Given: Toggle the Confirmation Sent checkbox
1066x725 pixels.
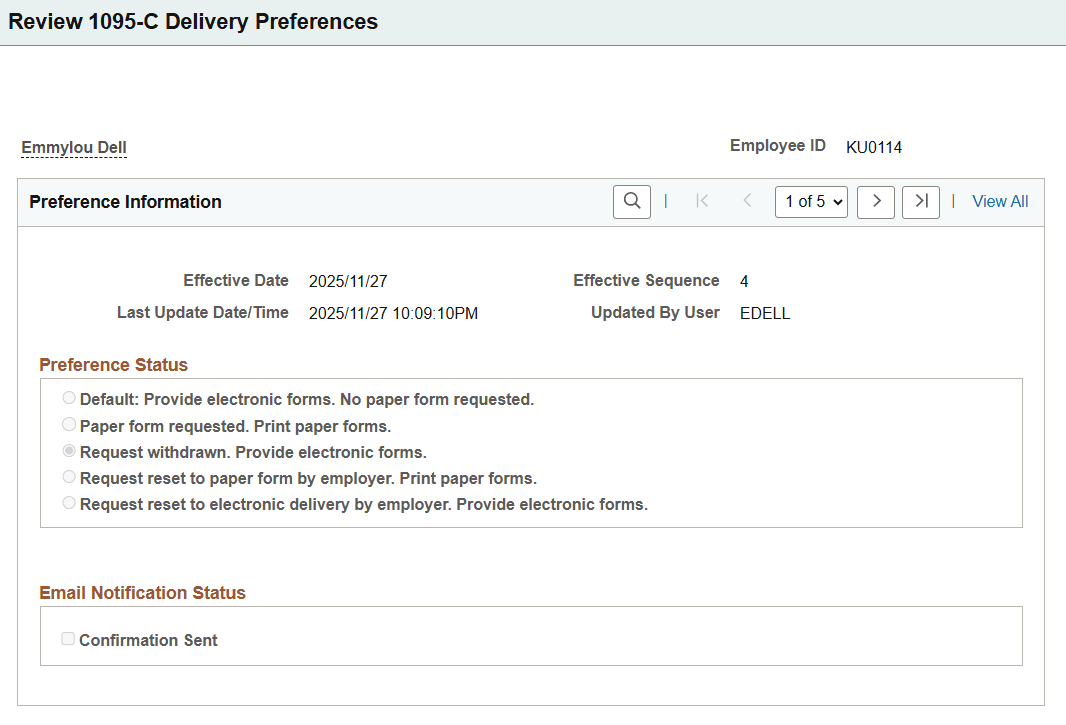Looking at the screenshot, I should pyautogui.click(x=67, y=638).
